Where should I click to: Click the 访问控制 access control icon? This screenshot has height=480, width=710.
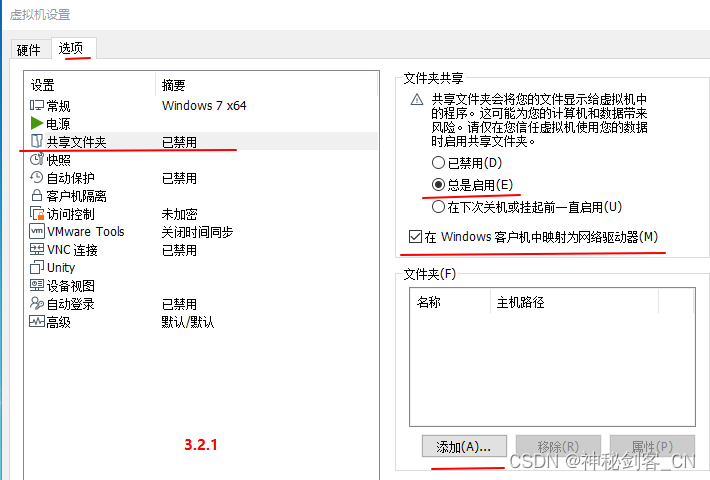click(37, 213)
